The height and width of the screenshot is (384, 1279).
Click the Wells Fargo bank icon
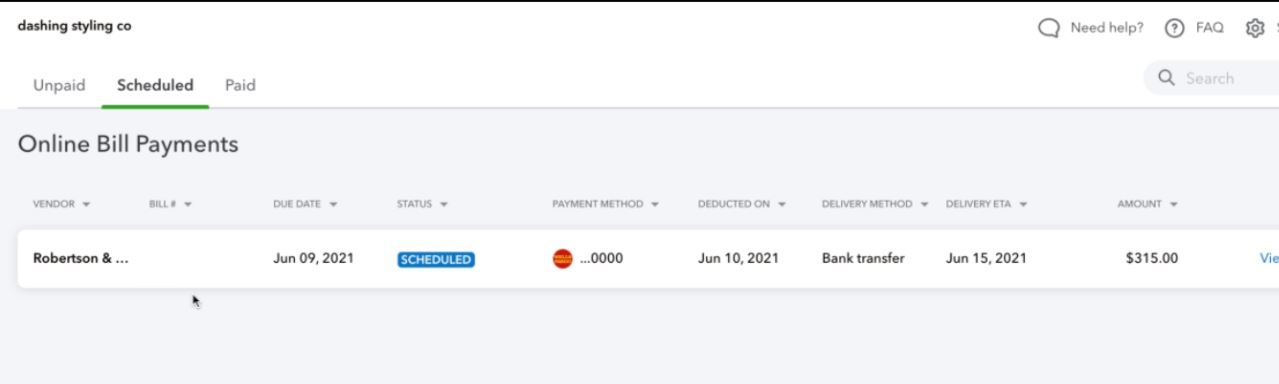click(x=562, y=259)
